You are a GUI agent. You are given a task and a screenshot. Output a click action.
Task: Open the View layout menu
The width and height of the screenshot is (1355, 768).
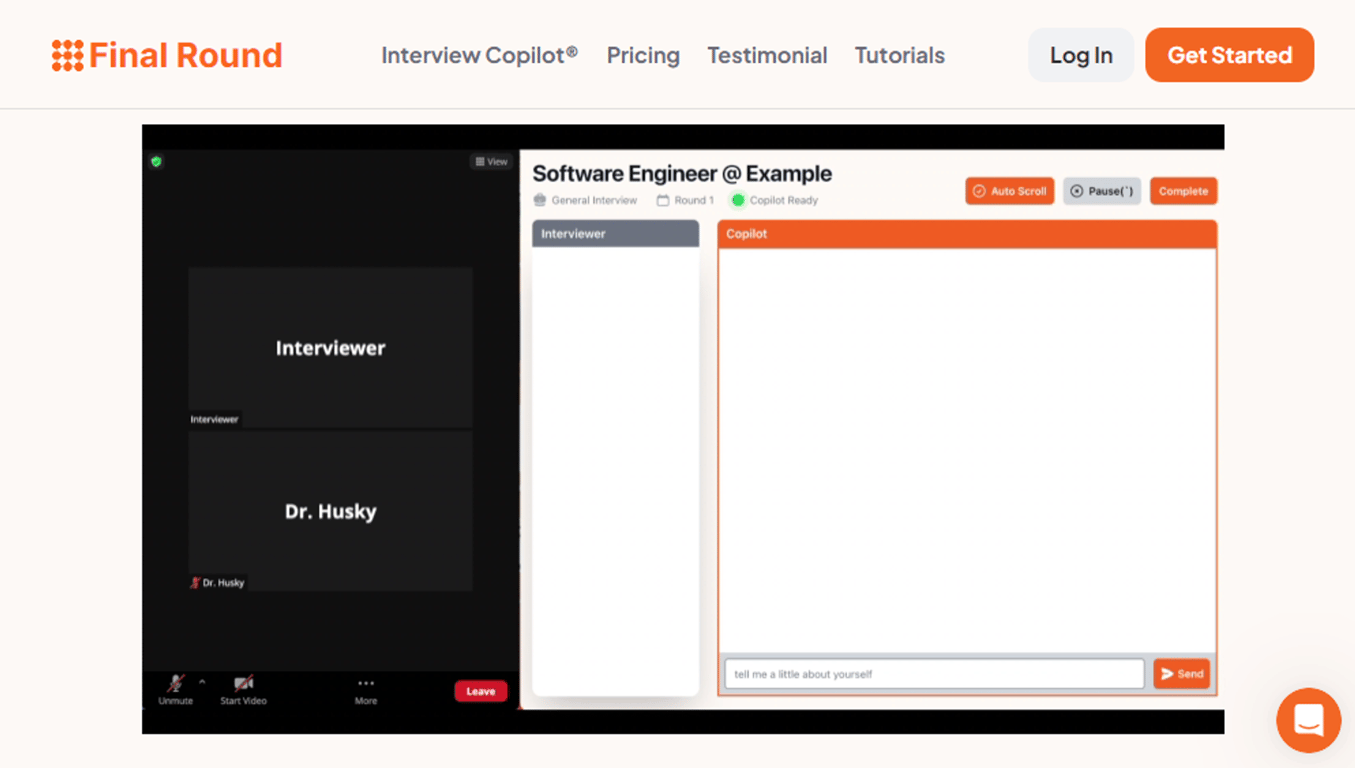tap(491, 161)
